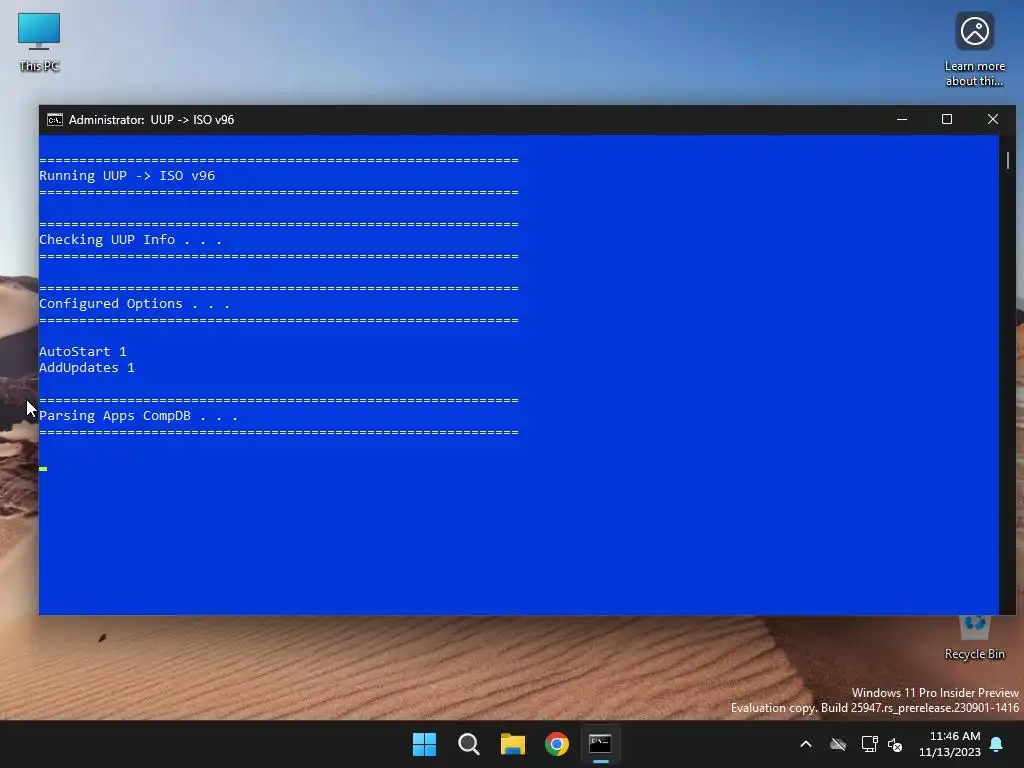Open Google Chrome from the taskbar
This screenshot has height=768, width=1024.
click(557, 744)
